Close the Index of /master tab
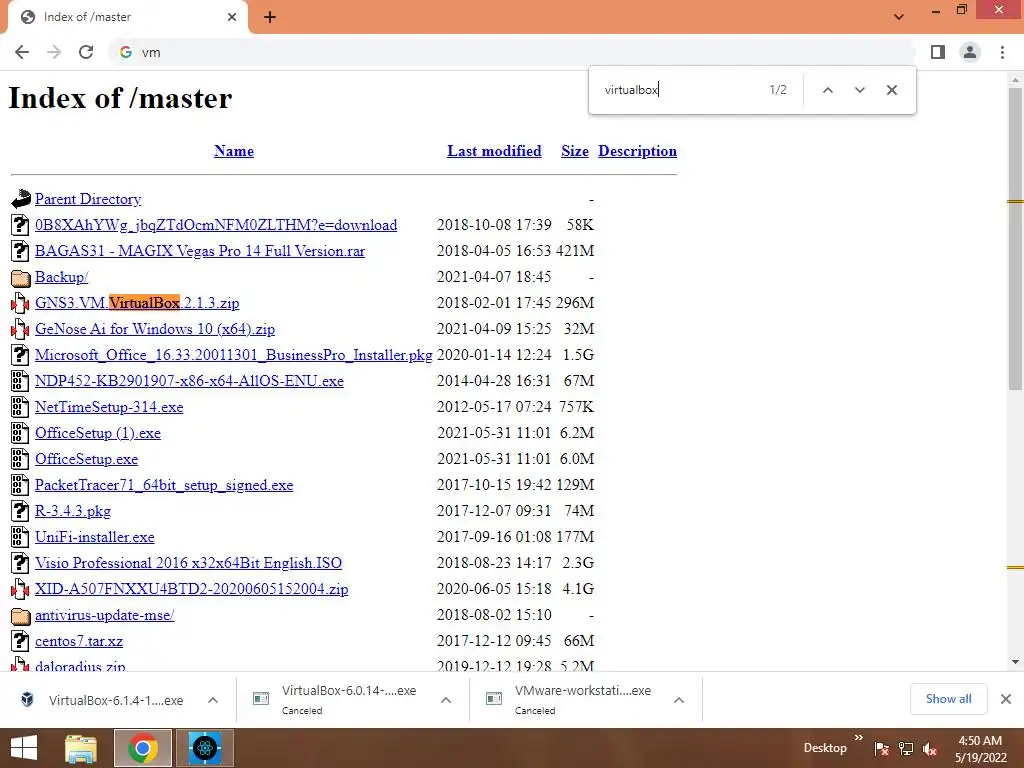Viewport: 1024px width, 768px height. (232, 17)
